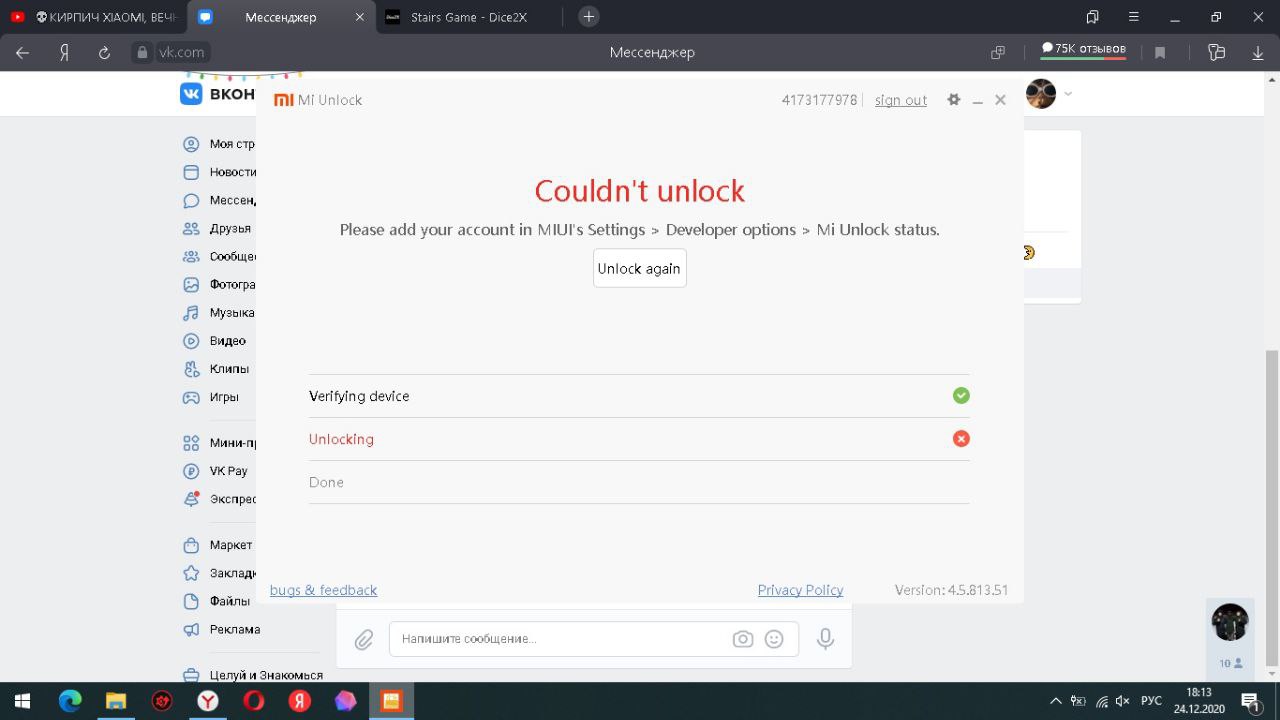Screen dimensions: 1280x720
Task: Click red error icon beside Unlocking
Action: pyautogui.click(x=961, y=439)
